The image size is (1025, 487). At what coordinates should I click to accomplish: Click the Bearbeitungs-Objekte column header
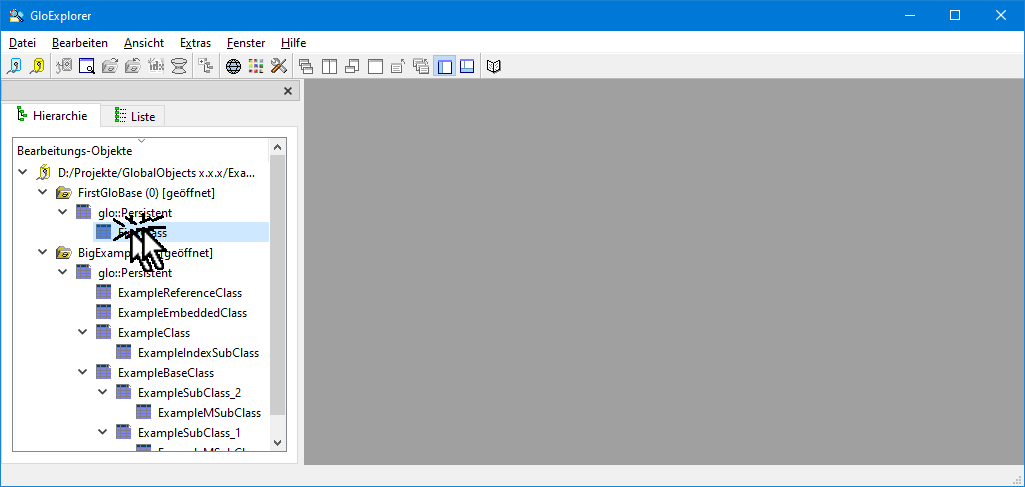point(141,151)
